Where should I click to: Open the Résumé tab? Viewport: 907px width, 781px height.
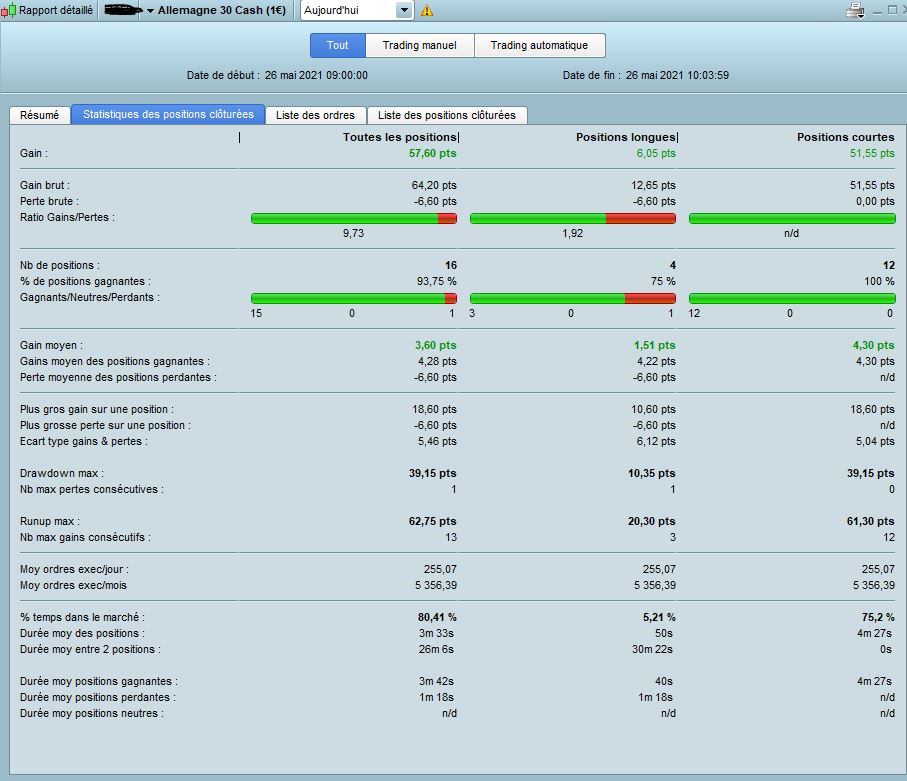40,115
